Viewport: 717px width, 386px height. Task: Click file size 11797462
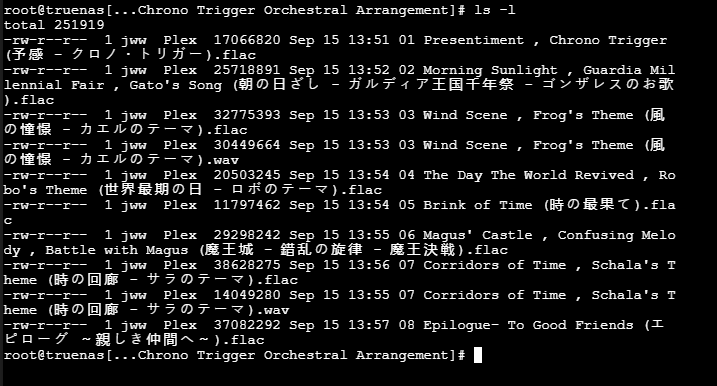pos(247,205)
